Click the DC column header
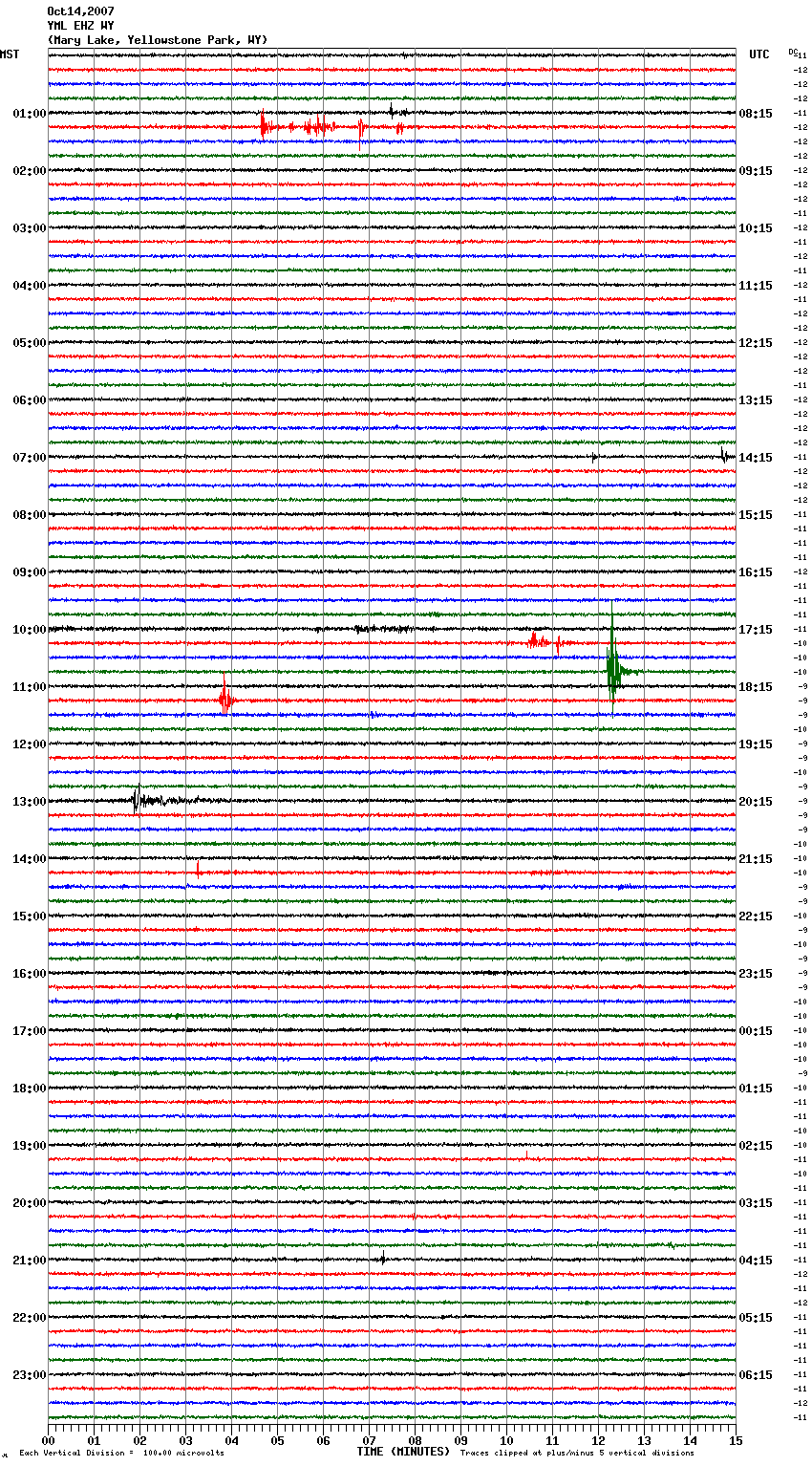 [793, 52]
